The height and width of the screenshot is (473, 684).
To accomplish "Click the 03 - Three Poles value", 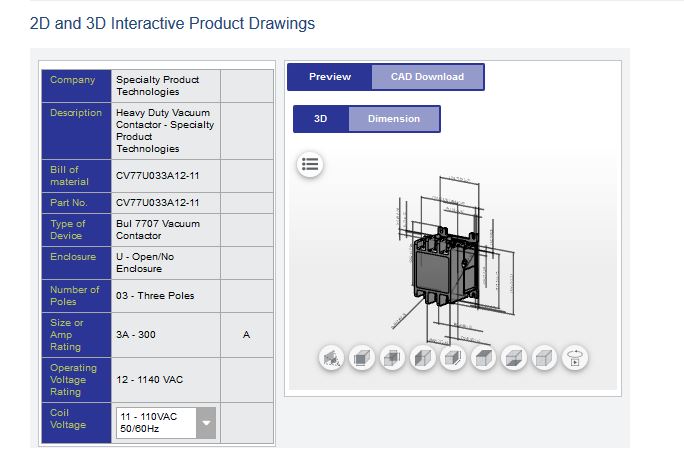I will 166,296.
